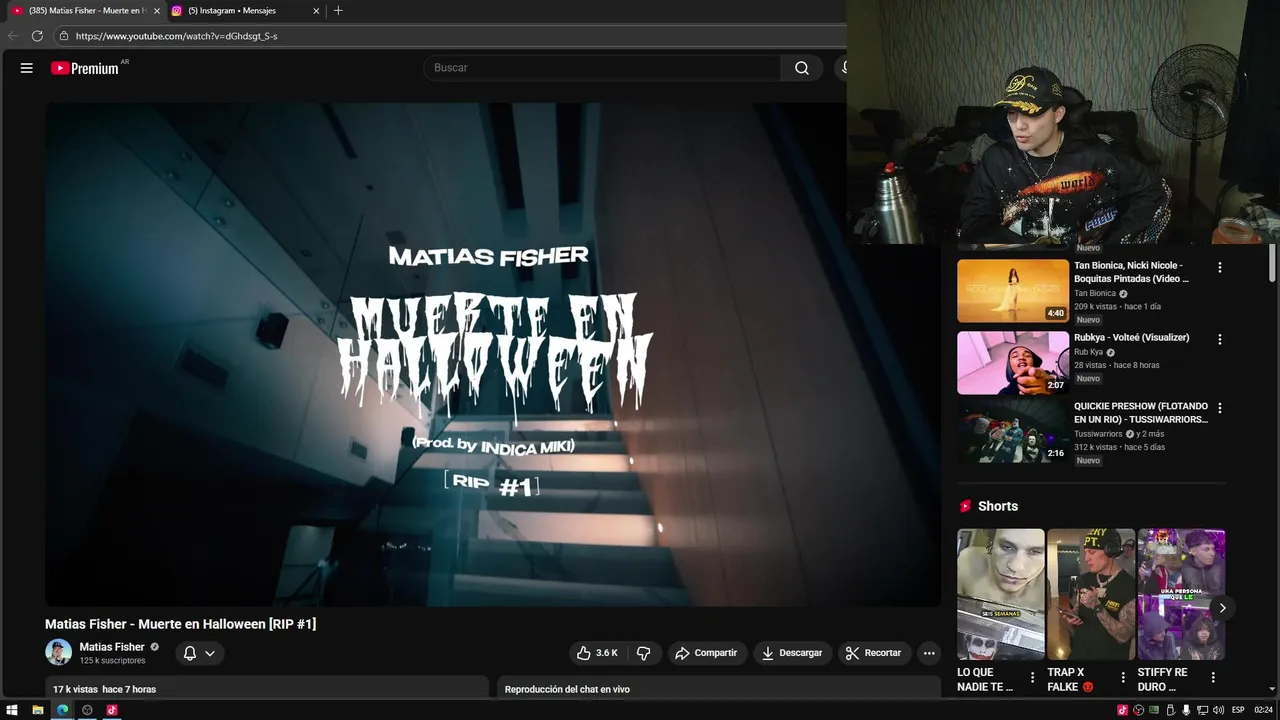Open options for 'STIFFY RE DURO' short
This screenshot has height=720, width=1280.
[x=1213, y=678]
